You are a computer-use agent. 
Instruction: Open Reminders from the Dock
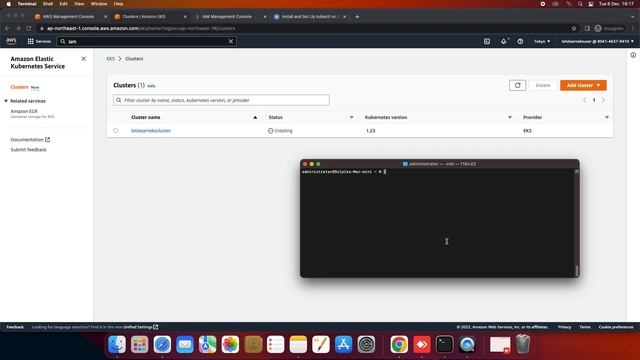(276, 344)
